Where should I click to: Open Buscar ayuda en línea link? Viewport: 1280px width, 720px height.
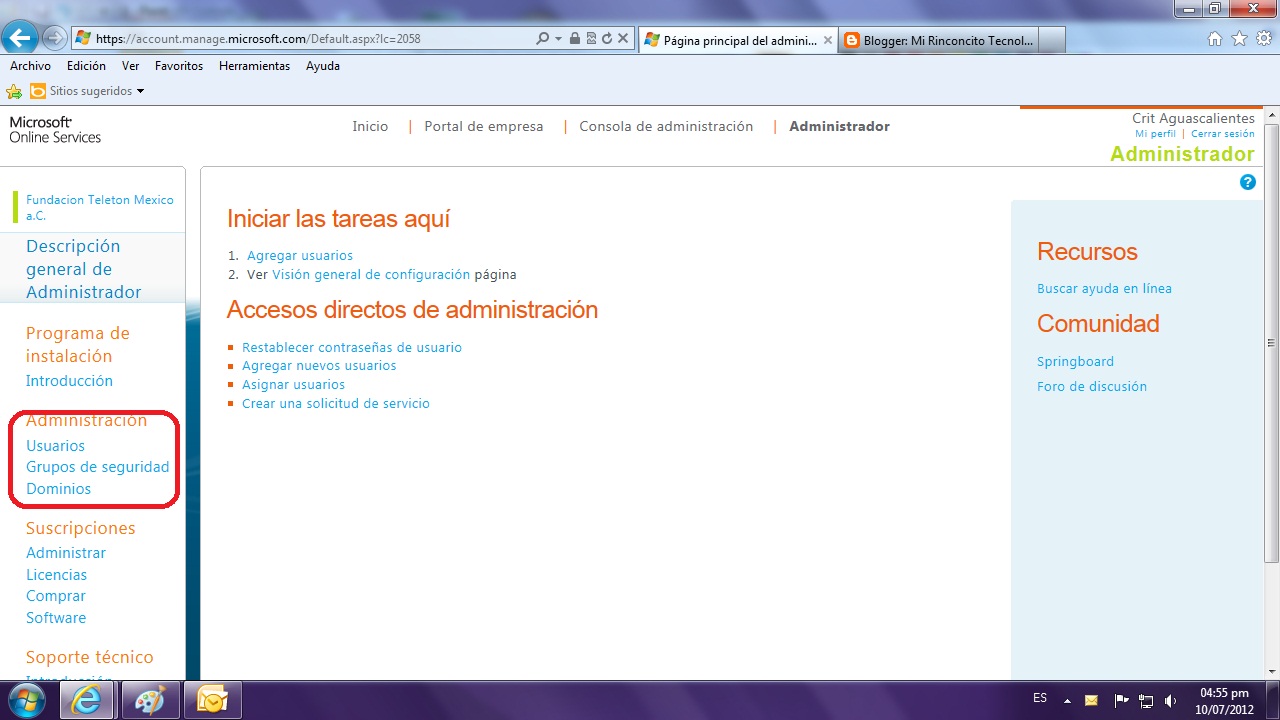tap(1104, 289)
